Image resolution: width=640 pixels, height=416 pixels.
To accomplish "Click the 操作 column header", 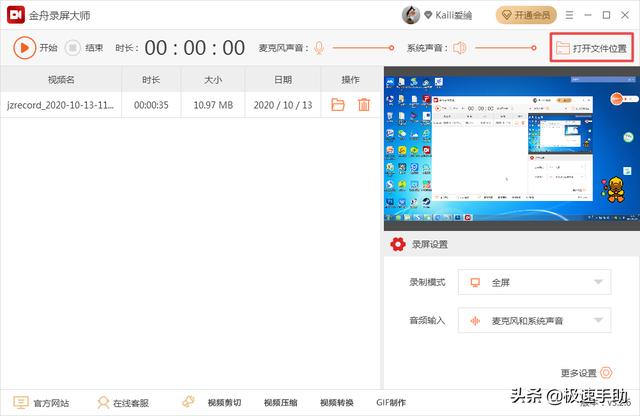I will tap(351, 80).
